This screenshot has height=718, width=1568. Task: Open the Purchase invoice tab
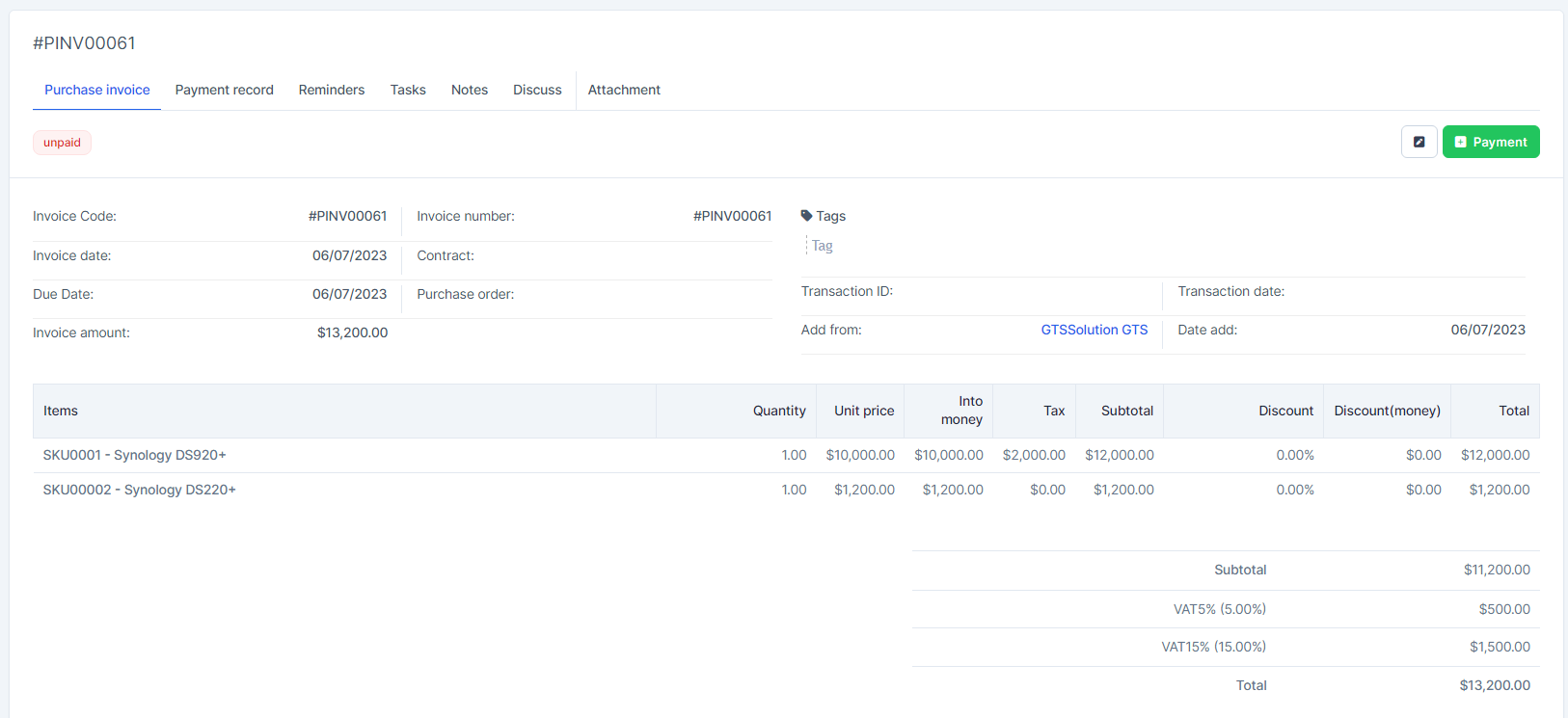(x=97, y=90)
